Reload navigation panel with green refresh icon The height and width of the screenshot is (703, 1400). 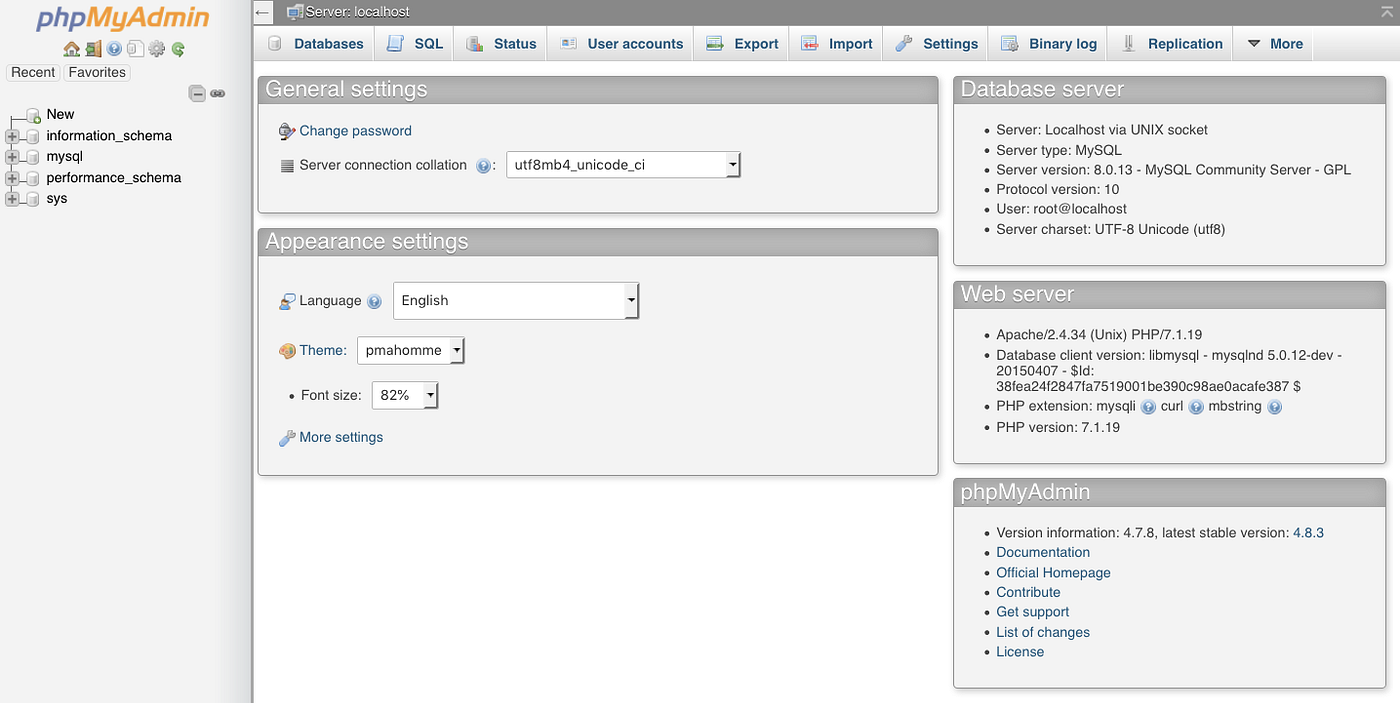178,49
